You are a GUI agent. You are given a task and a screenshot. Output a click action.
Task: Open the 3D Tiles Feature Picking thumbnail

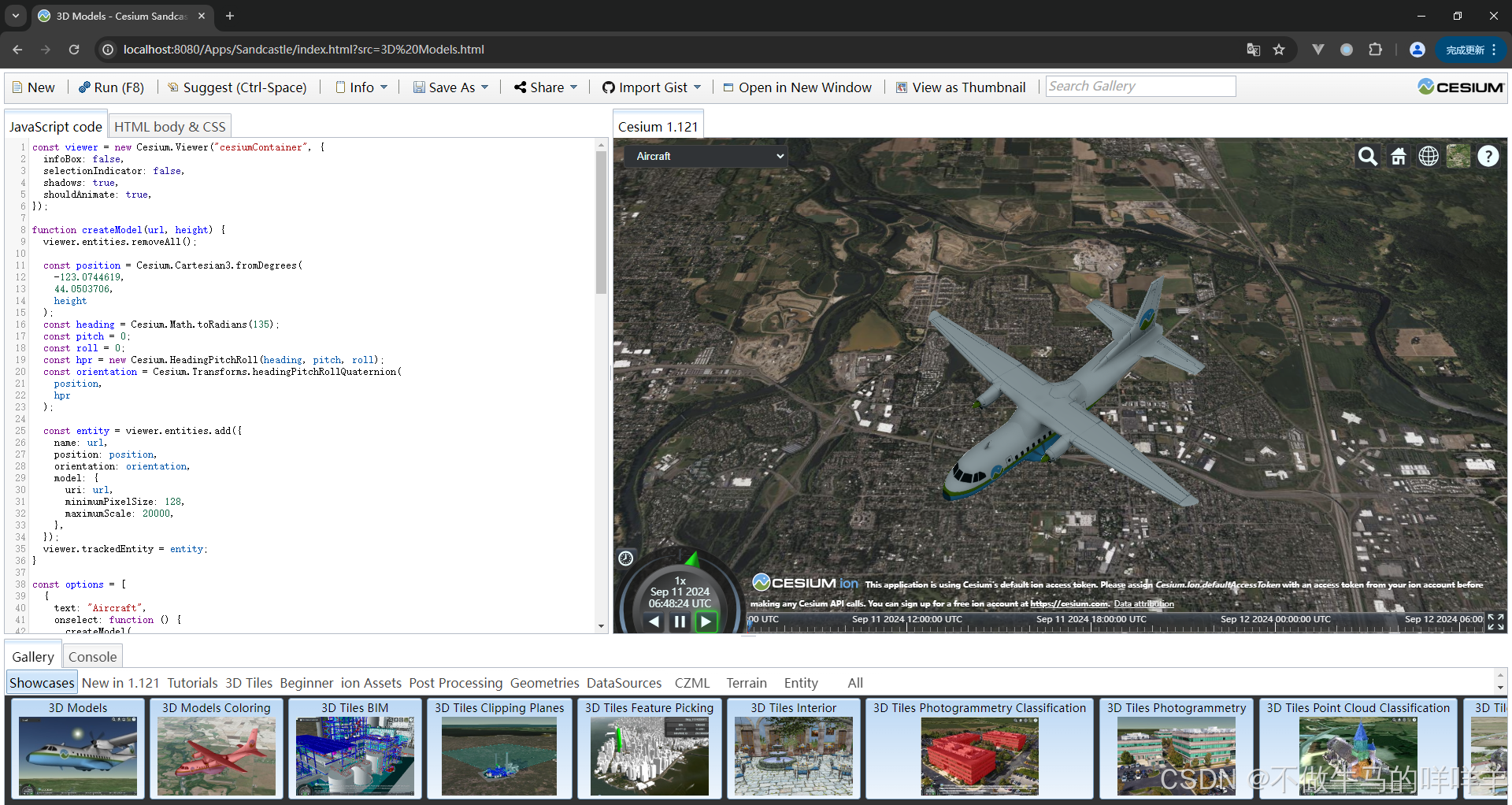pos(650,748)
